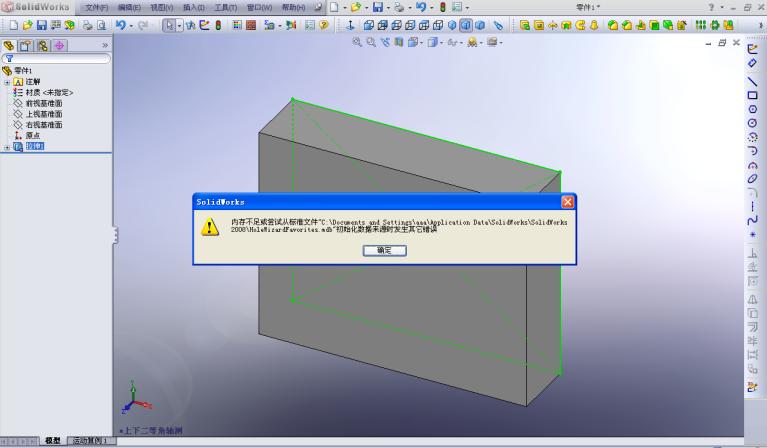Select 上视基准面 plane in the tree

pos(44,114)
